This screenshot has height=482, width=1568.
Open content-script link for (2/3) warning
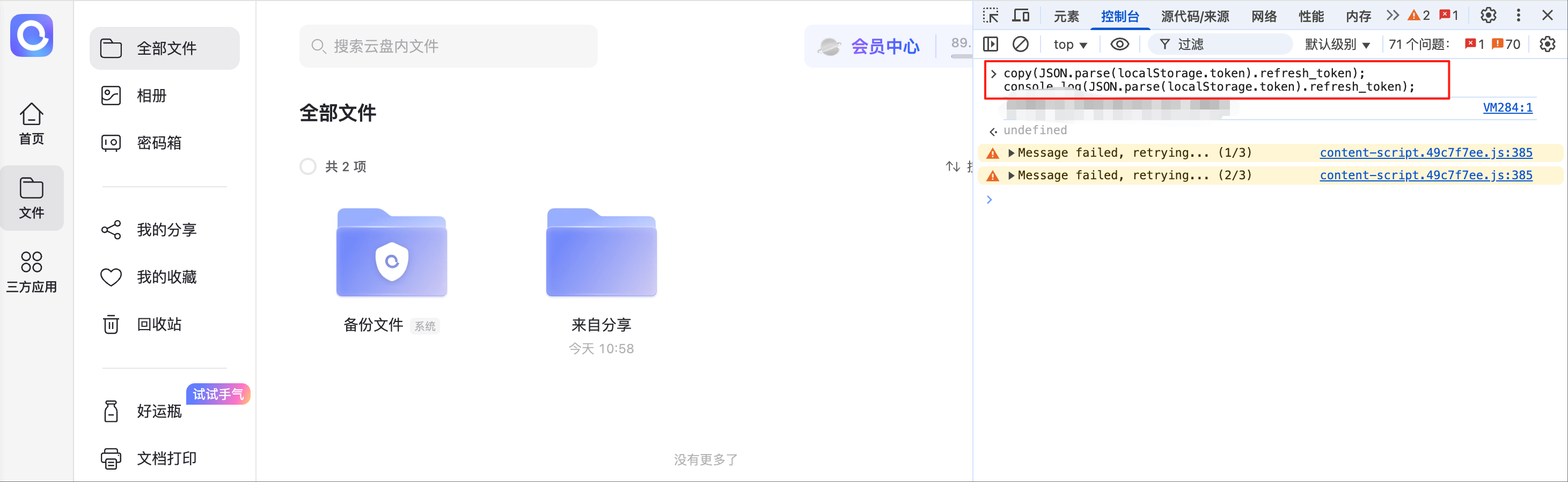pos(1426,176)
